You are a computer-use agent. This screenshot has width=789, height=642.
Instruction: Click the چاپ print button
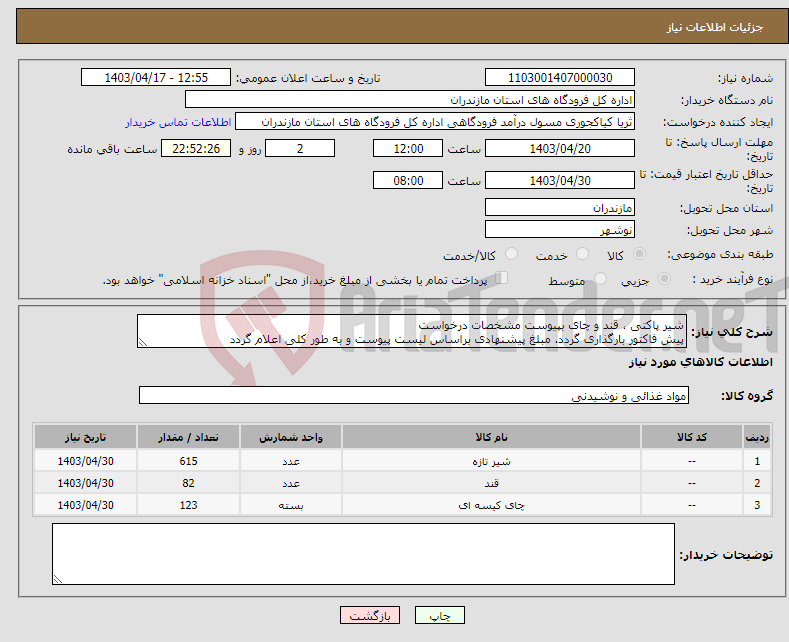point(440,615)
